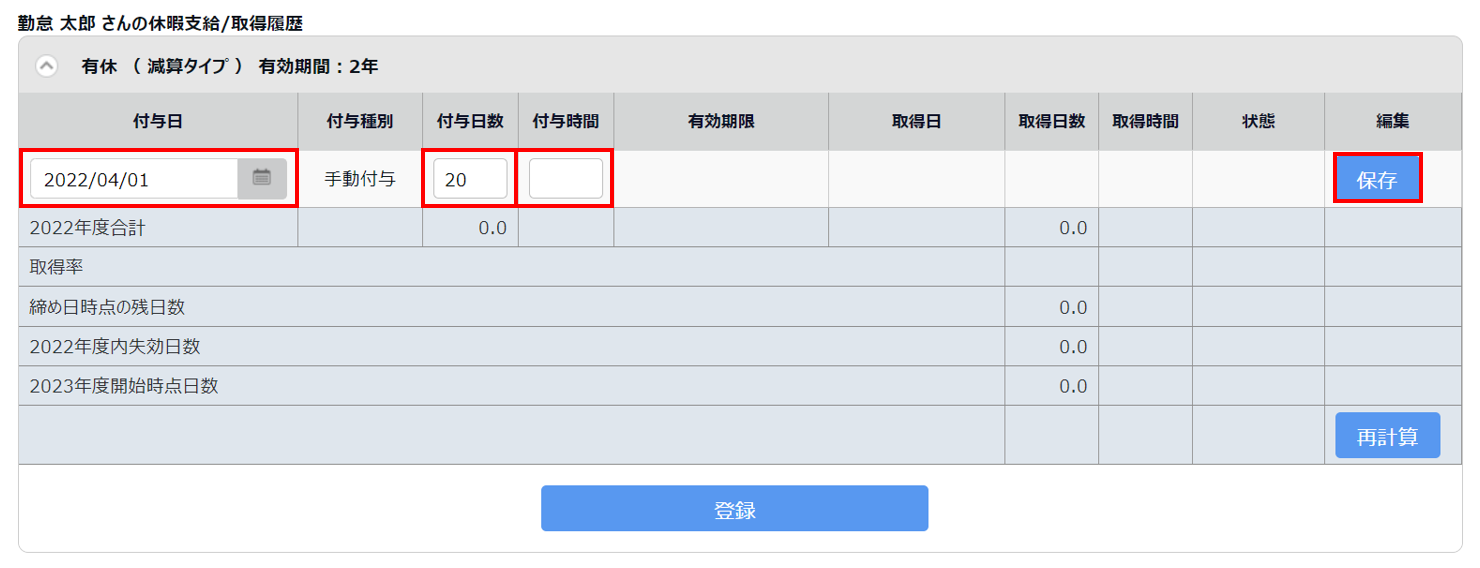The width and height of the screenshot is (1480, 568).
Task: Save the row with 保存 button
Action: pos(1377,180)
